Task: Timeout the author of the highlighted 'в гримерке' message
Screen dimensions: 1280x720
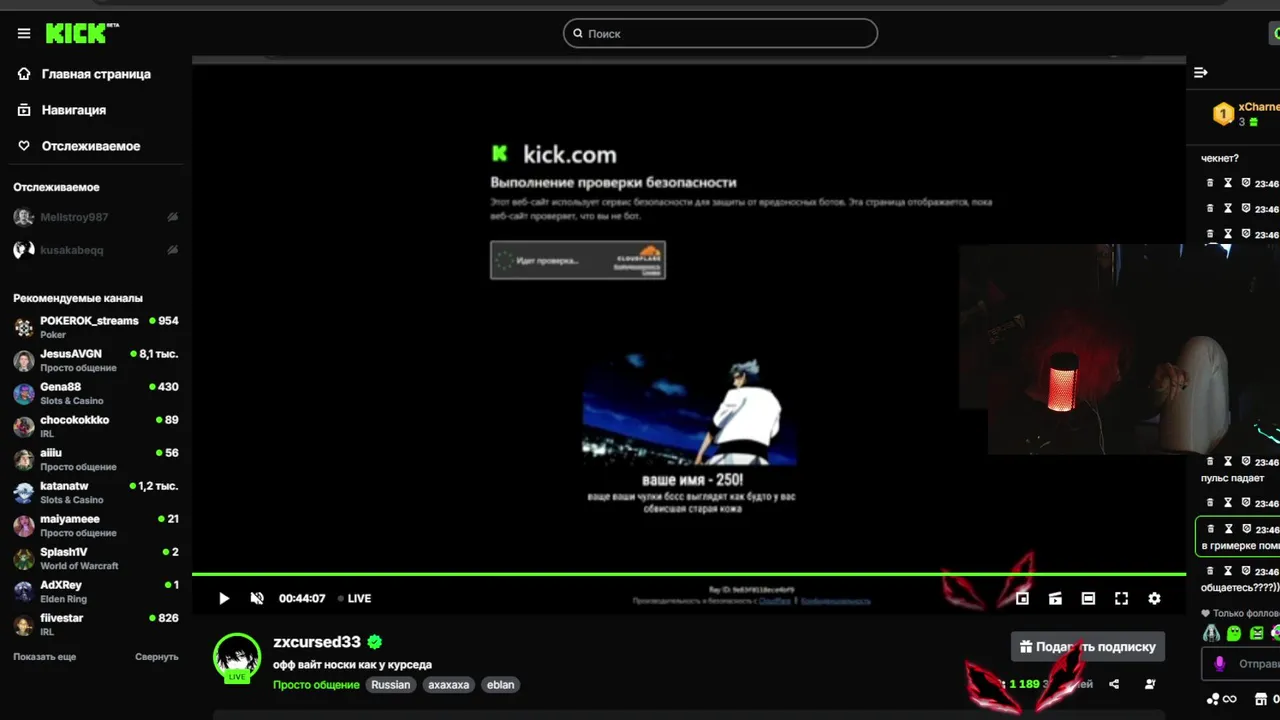Action: click(1228, 529)
